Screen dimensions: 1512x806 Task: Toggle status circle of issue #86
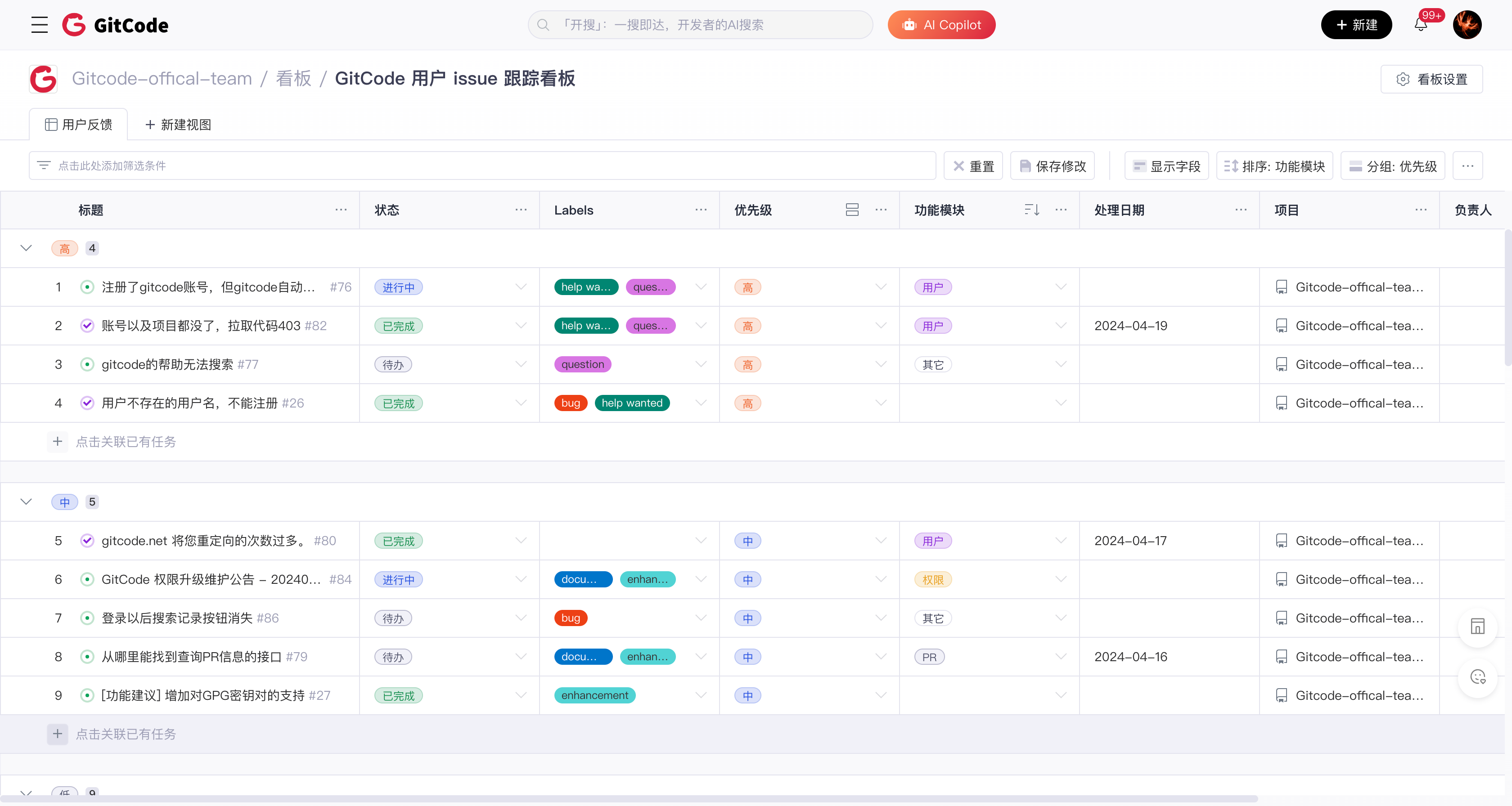[x=87, y=618]
